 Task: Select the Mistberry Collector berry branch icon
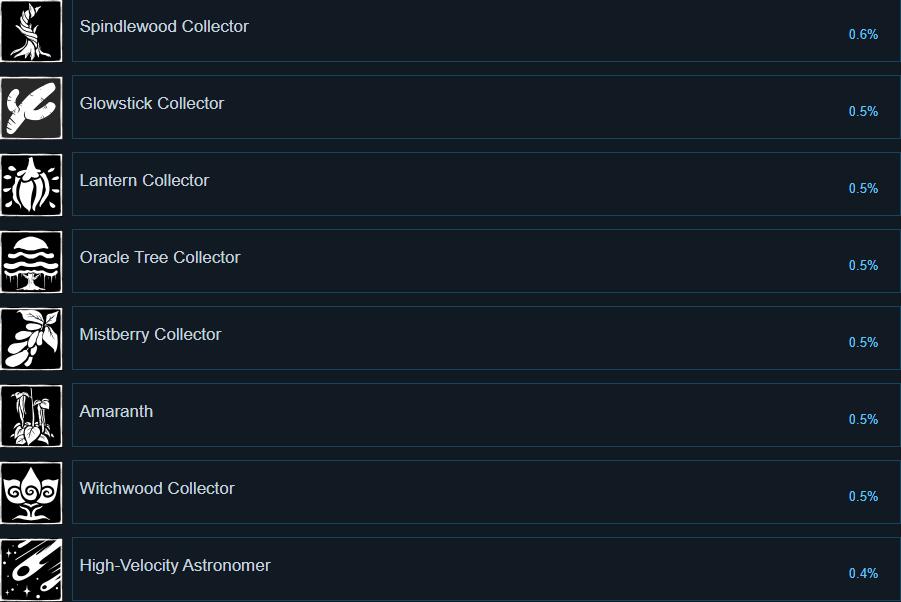pos(31,339)
